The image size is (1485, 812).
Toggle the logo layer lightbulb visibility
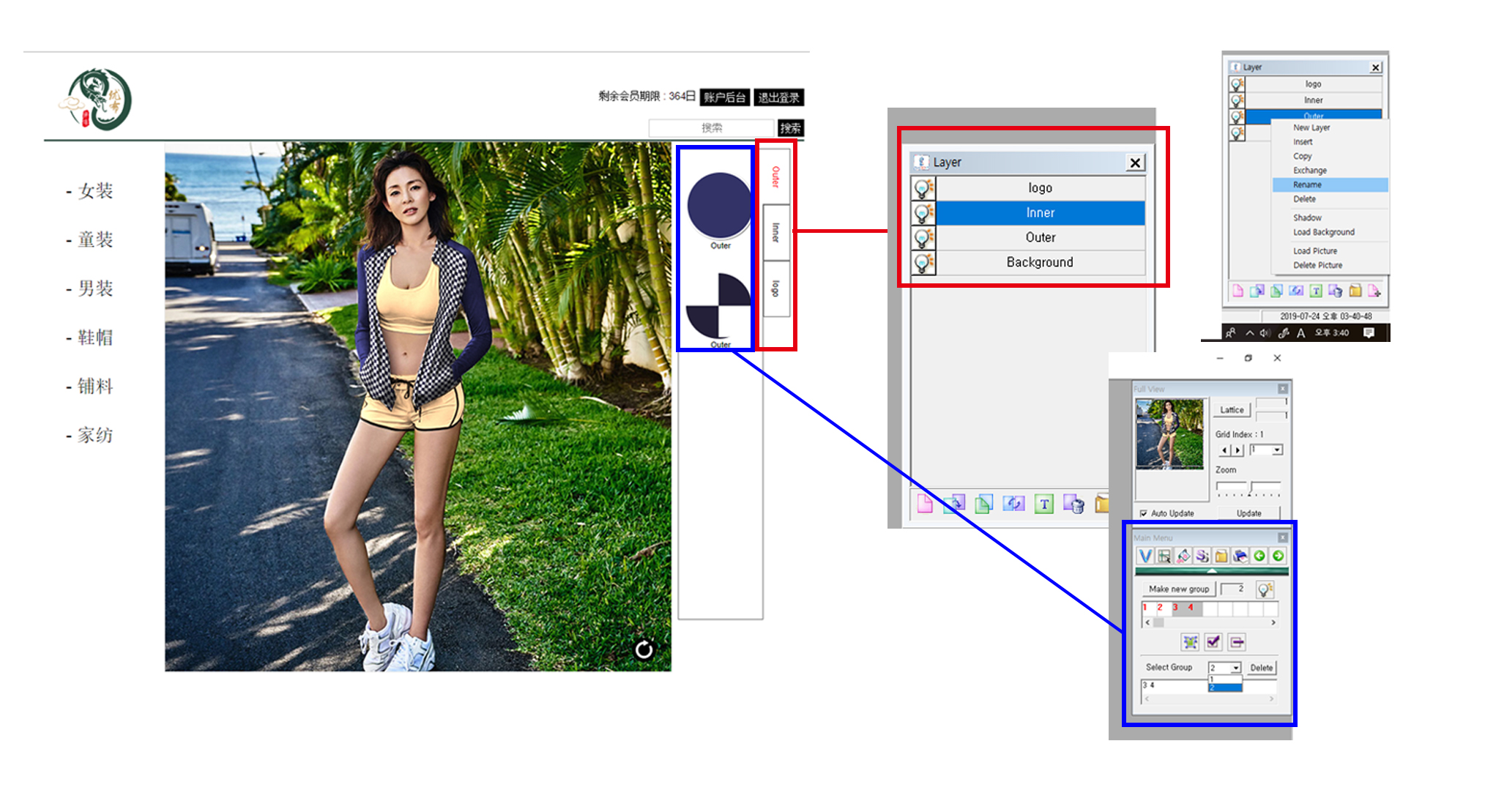923,188
